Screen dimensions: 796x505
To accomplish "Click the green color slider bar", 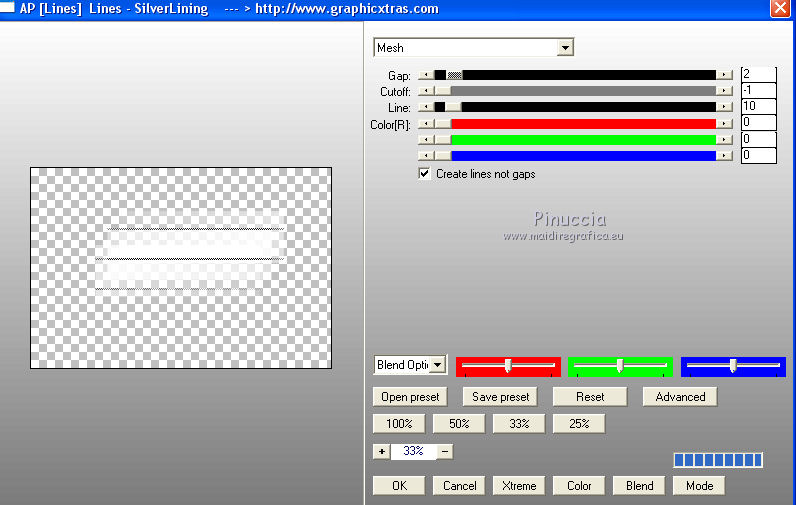I will pyautogui.click(x=575, y=140).
